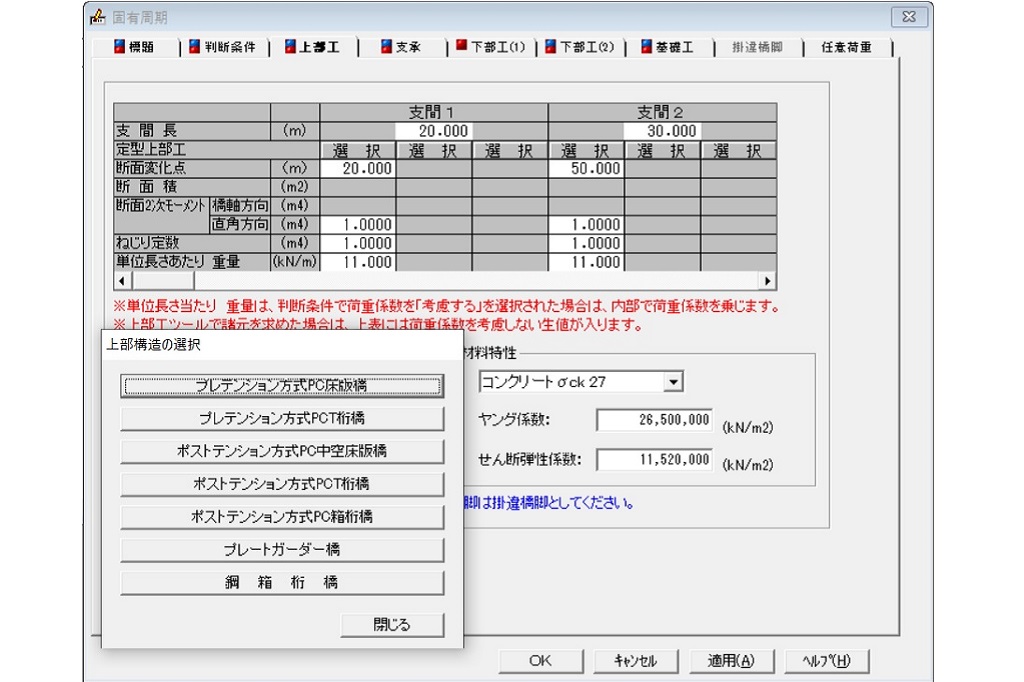The width and height of the screenshot is (1024, 682).
Task: Select ポストテンション方式PCT桁橋
Action: click(x=282, y=484)
